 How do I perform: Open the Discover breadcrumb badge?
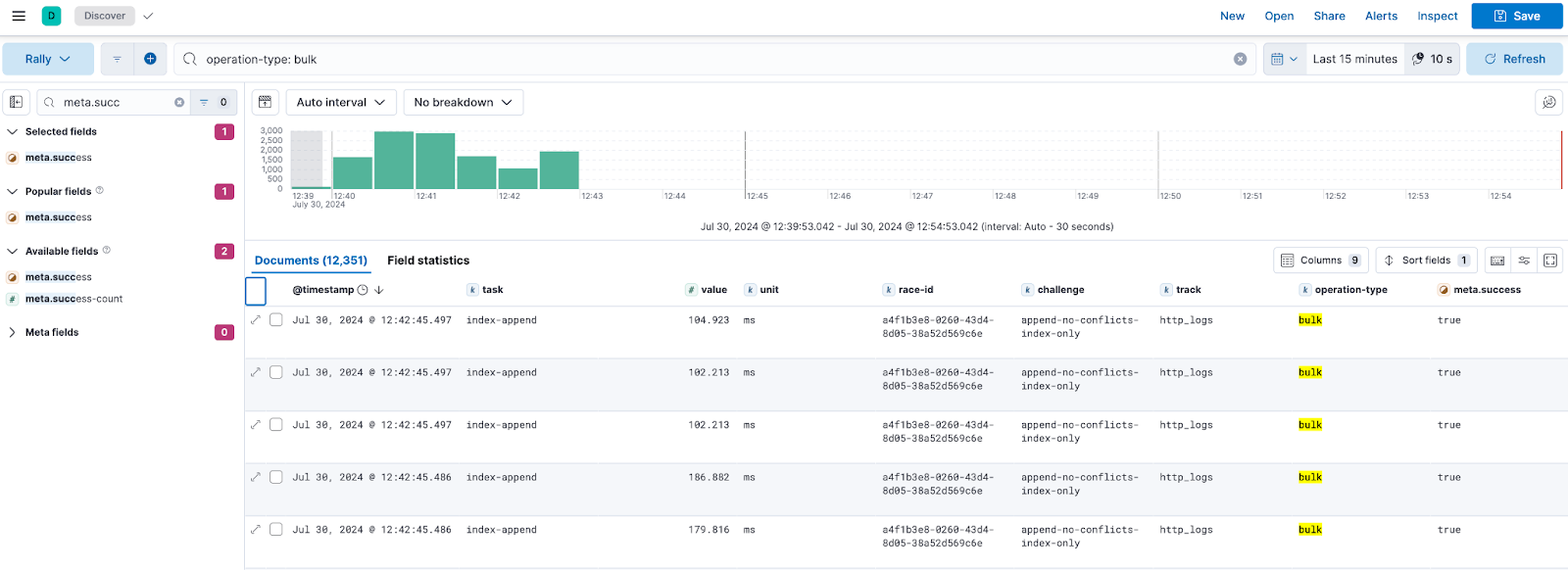click(x=105, y=16)
